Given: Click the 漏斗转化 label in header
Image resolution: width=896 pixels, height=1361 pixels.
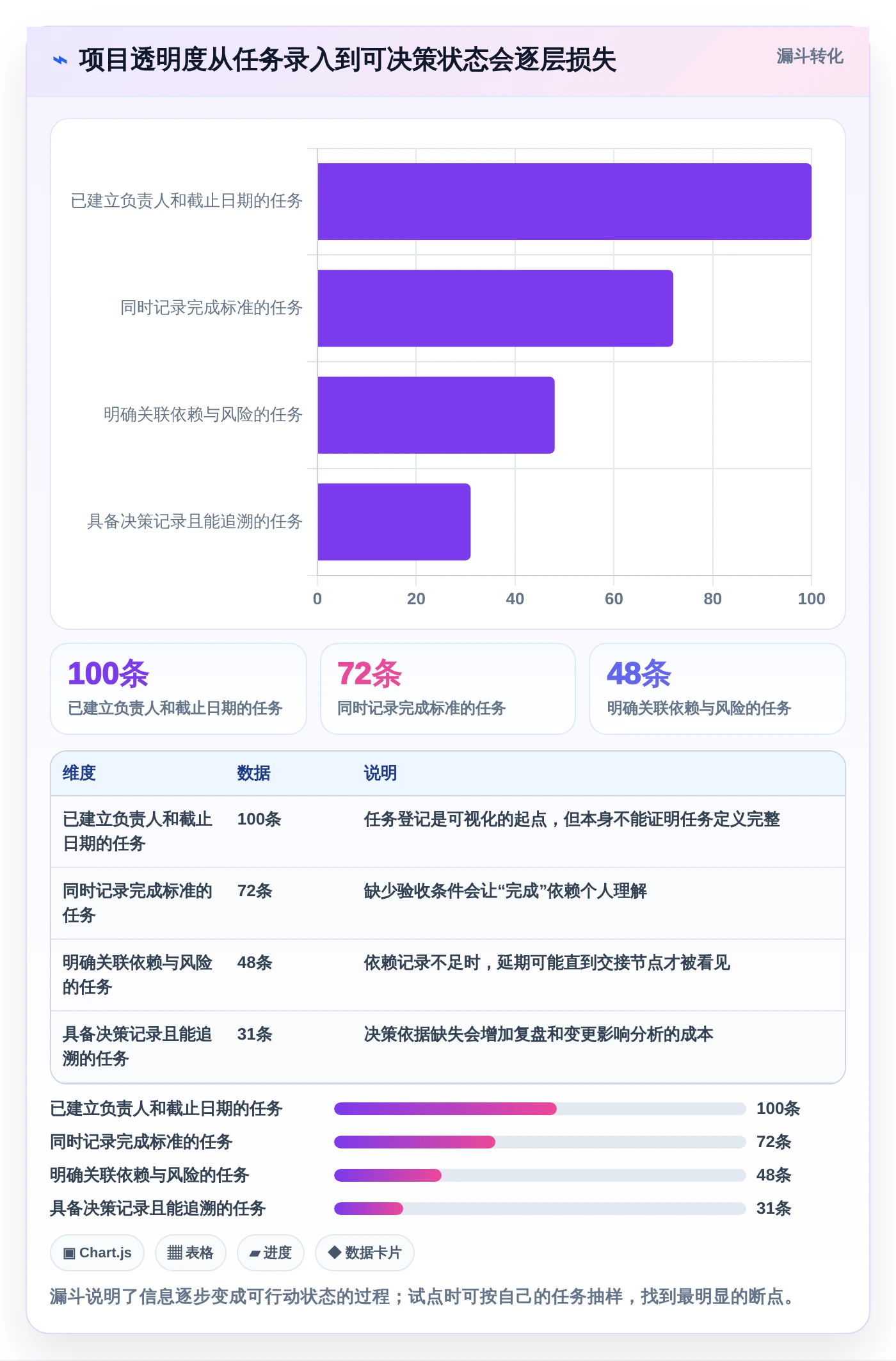Looking at the screenshot, I should [810, 56].
